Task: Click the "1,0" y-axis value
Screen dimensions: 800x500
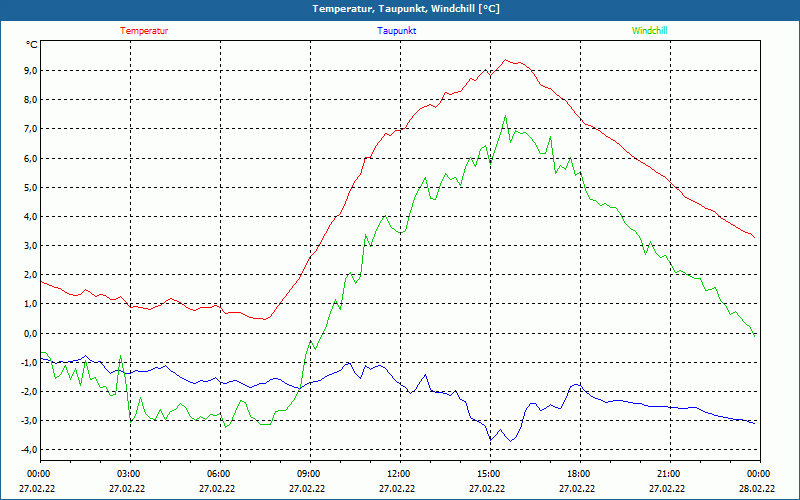Action: pos(30,304)
